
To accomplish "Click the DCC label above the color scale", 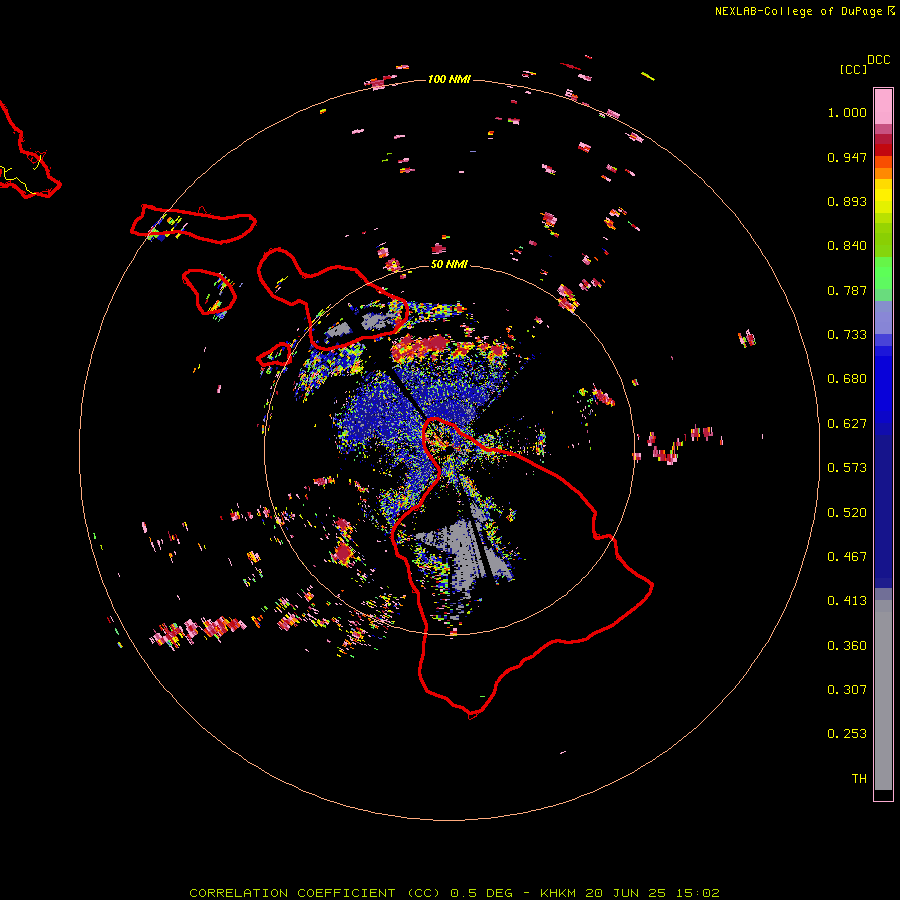I will click(x=878, y=60).
